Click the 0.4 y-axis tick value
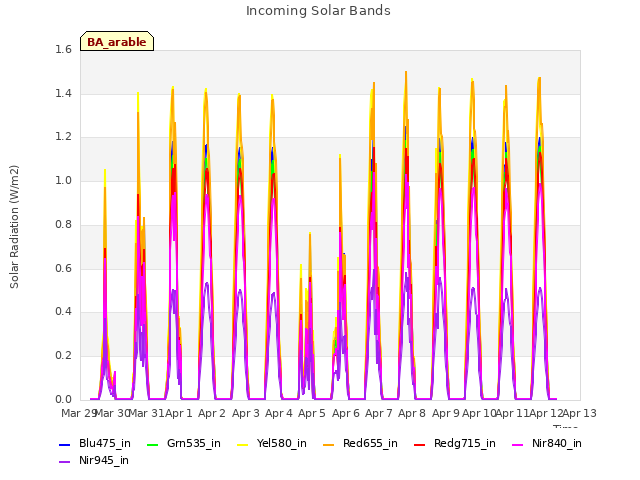The height and width of the screenshot is (480, 640). (x=63, y=312)
